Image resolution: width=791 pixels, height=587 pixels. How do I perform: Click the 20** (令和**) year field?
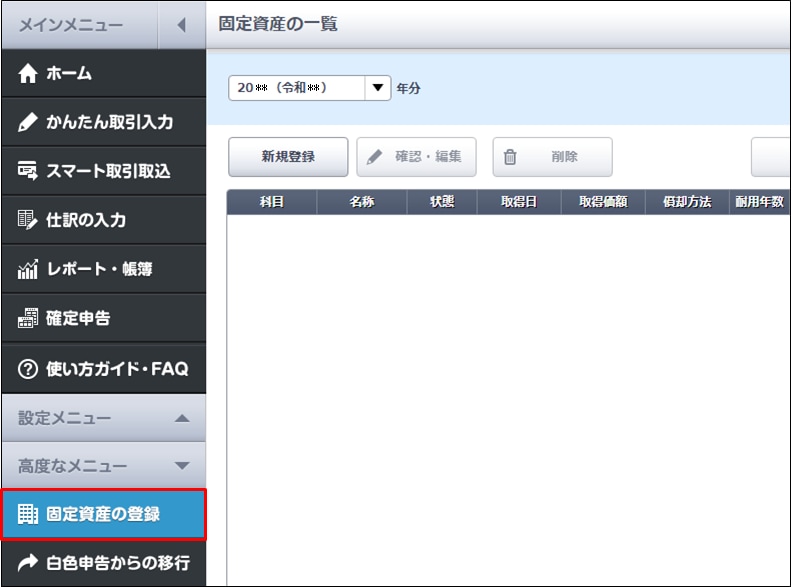pos(297,88)
